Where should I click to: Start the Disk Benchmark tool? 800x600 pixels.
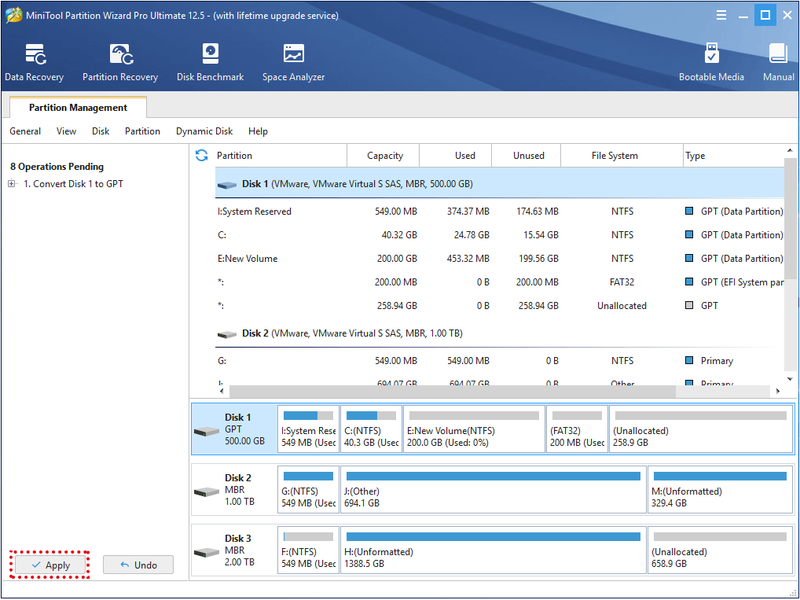tap(210, 62)
